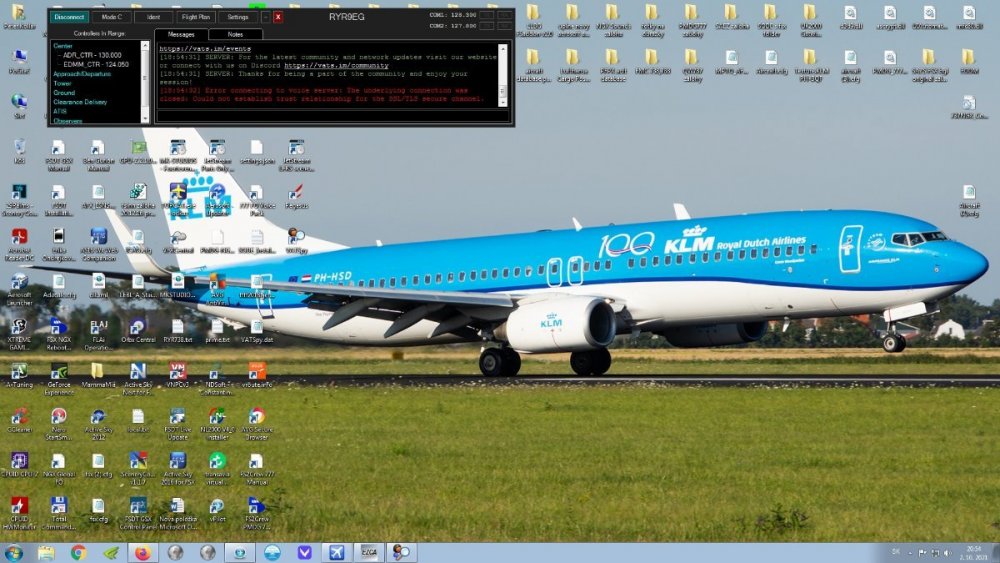The image size is (1000, 563).
Task: Click the Disconnect button in vPilot
Action: [69, 17]
